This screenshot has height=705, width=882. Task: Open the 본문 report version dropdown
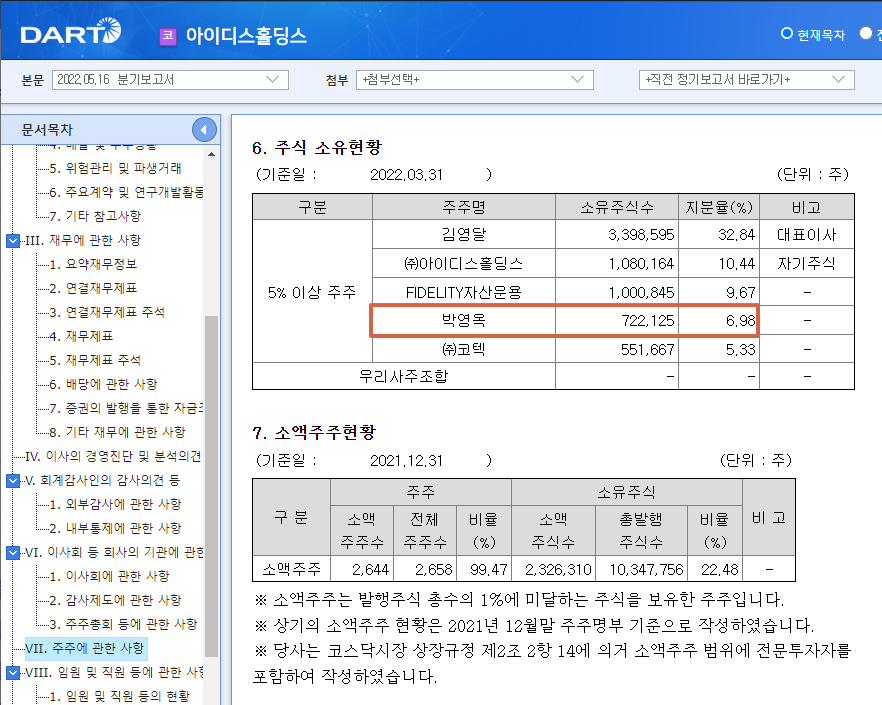tap(170, 80)
